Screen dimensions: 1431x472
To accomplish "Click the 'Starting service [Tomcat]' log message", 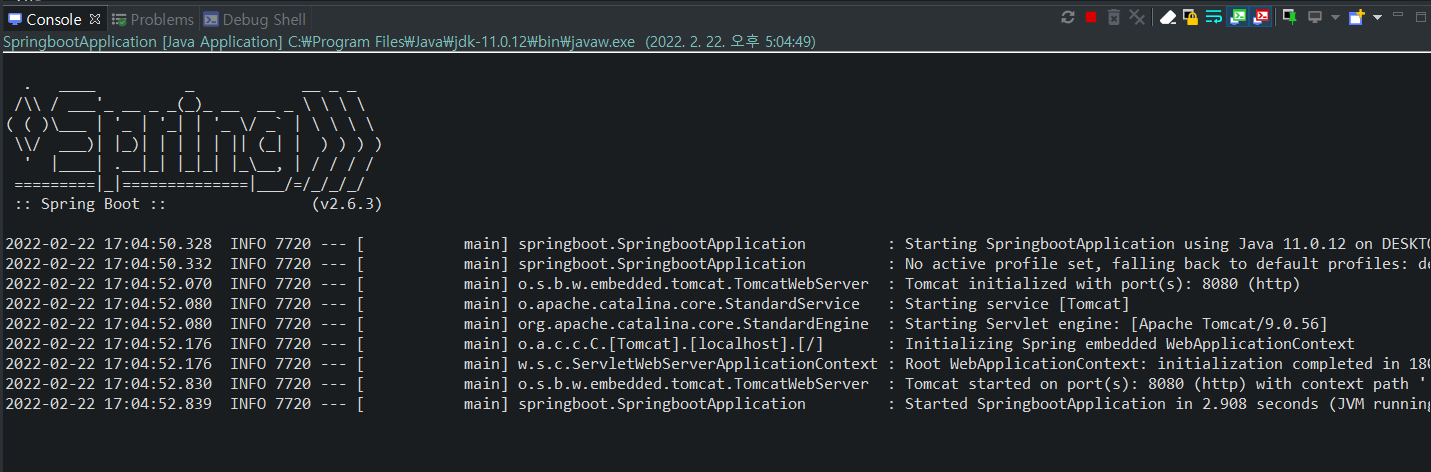I will (x=1017, y=304).
